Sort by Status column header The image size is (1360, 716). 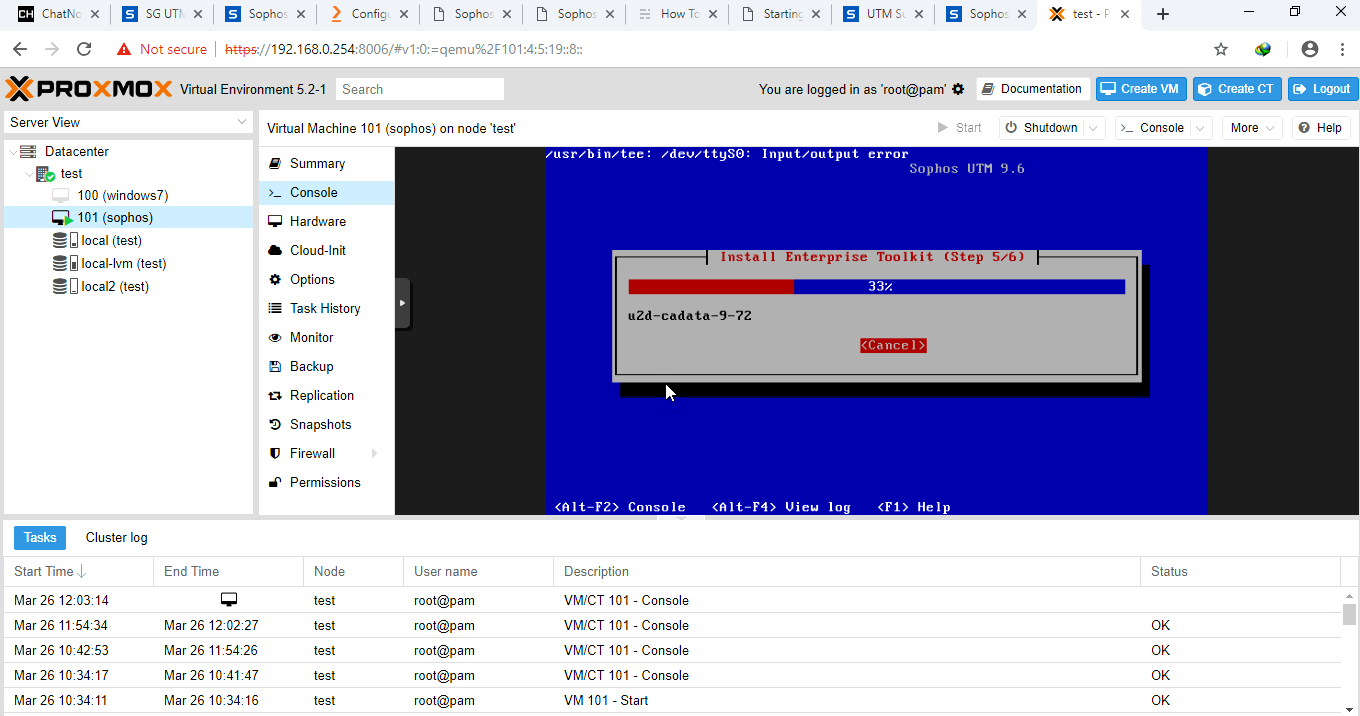pyautogui.click(x=1240, y=571)
